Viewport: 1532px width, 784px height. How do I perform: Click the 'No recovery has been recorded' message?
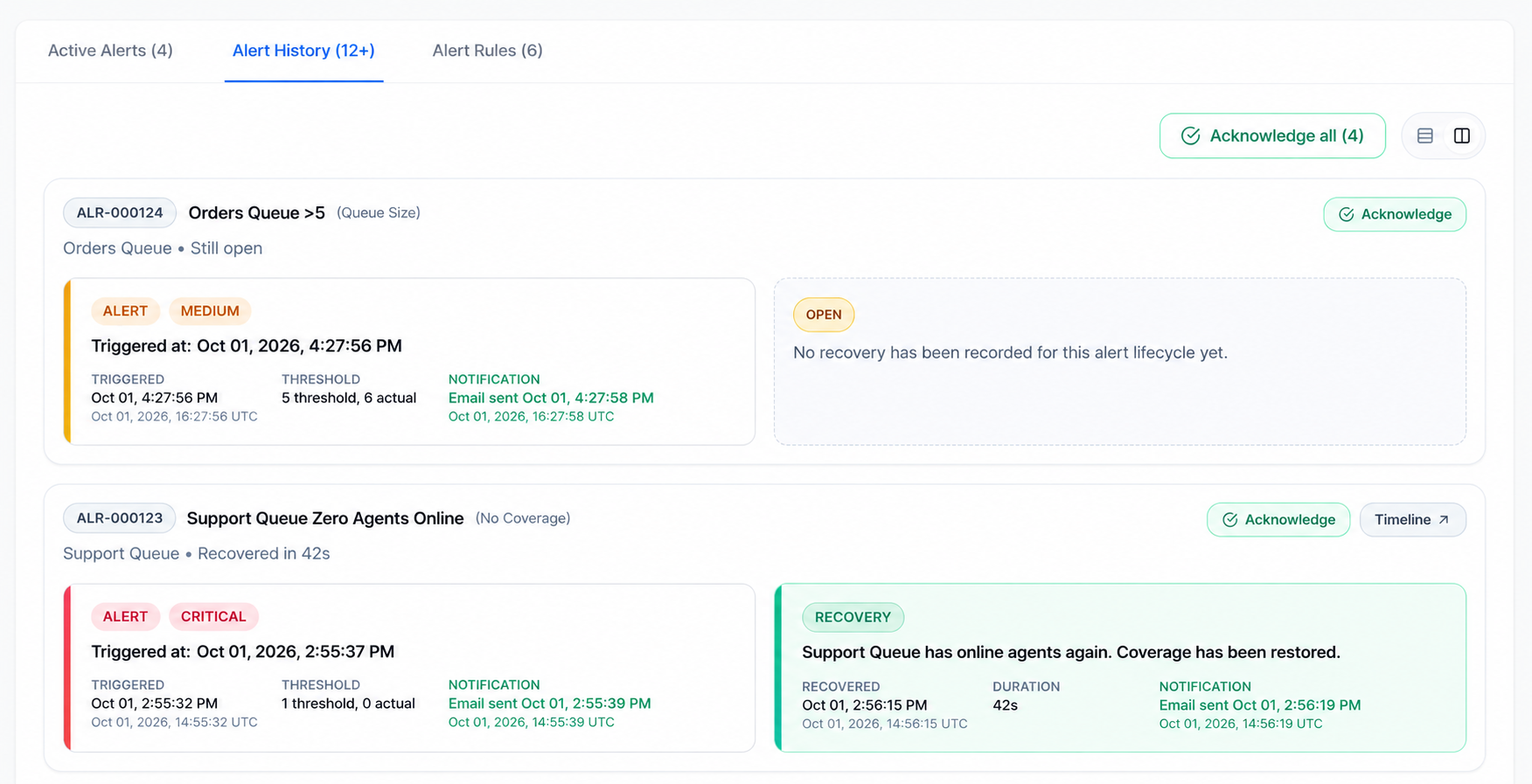[x=1010, y=353]
